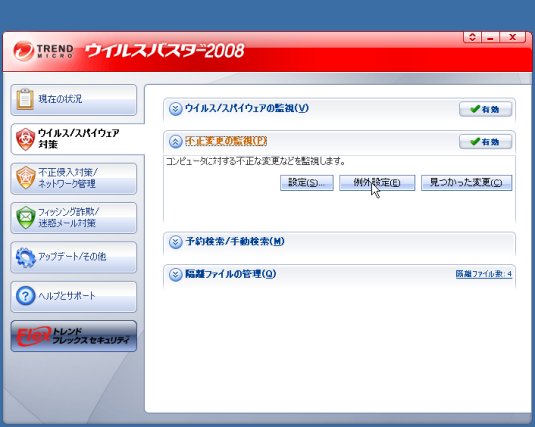Click the 見つかった変更(C) button
Screen dimensions: 535x427
point(466,183)
